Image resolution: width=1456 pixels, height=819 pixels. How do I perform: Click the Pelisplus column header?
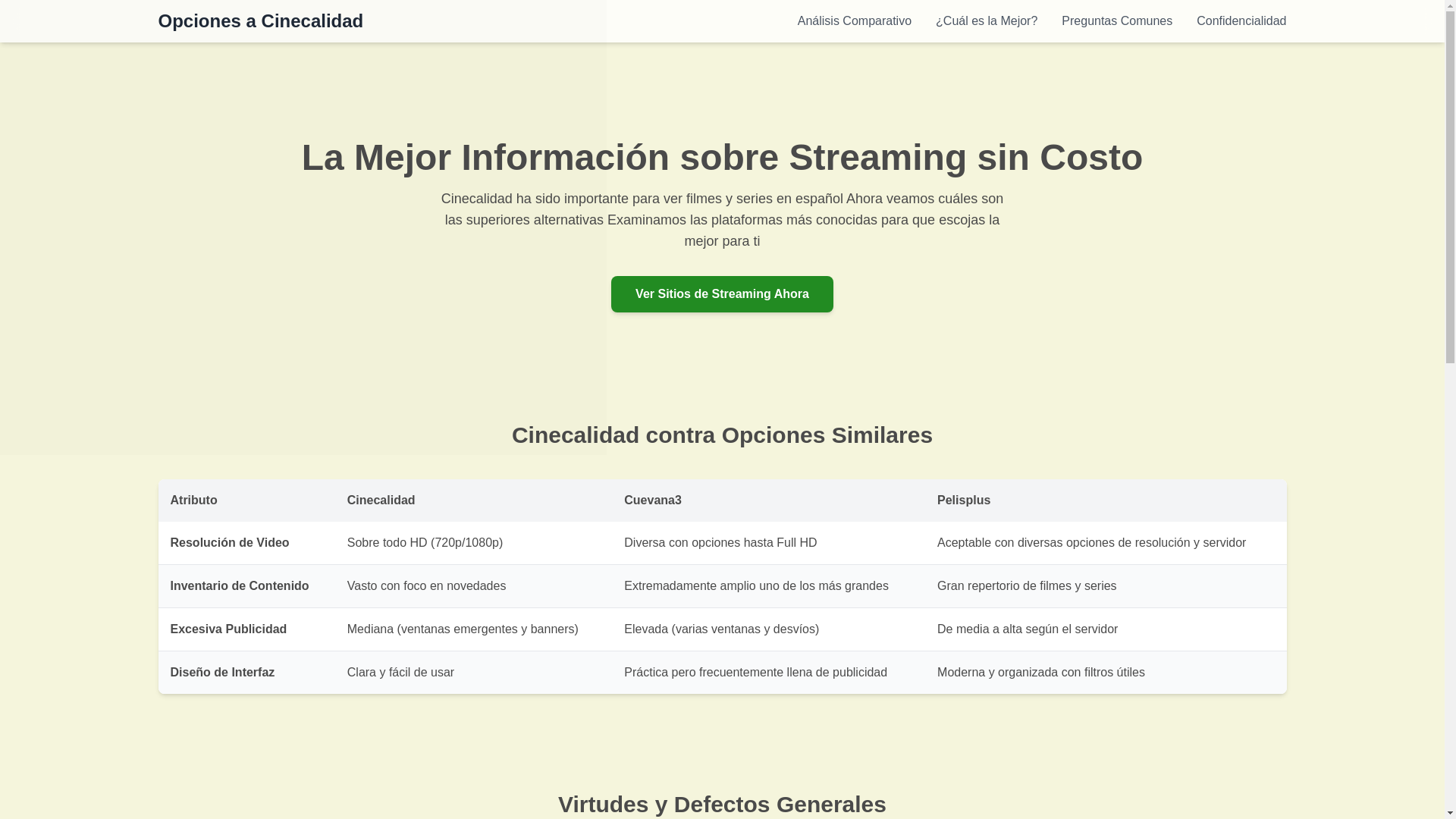(1106, 500)
